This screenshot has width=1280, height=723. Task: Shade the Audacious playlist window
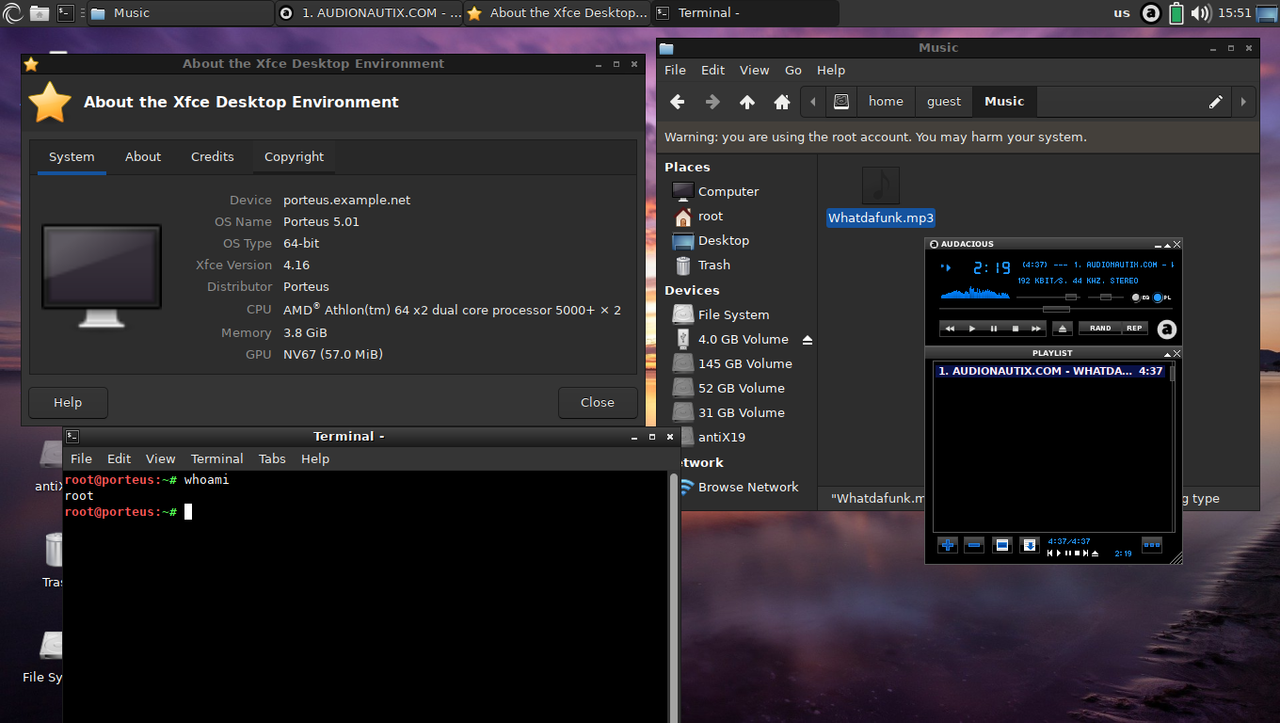coord(1167,353)
